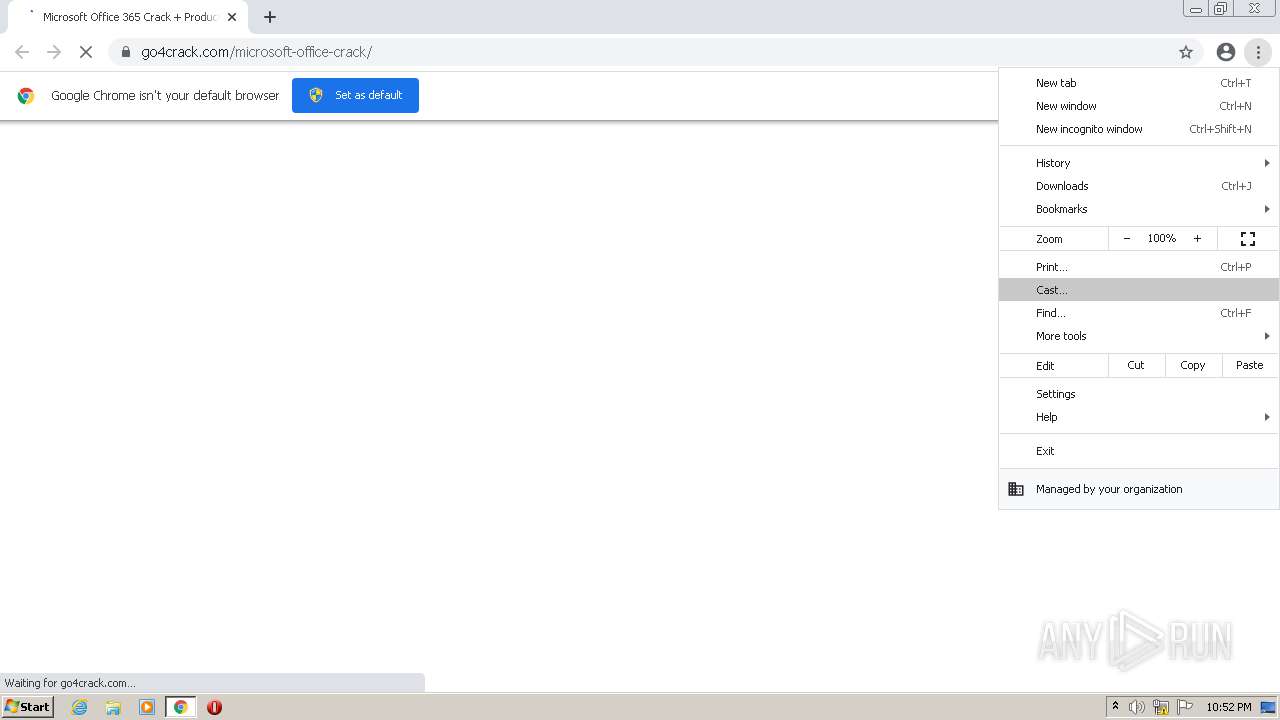This screenshot has height=720, width=1280.
Task: Open the profile avatar icon
Action: click(1226, 52)
